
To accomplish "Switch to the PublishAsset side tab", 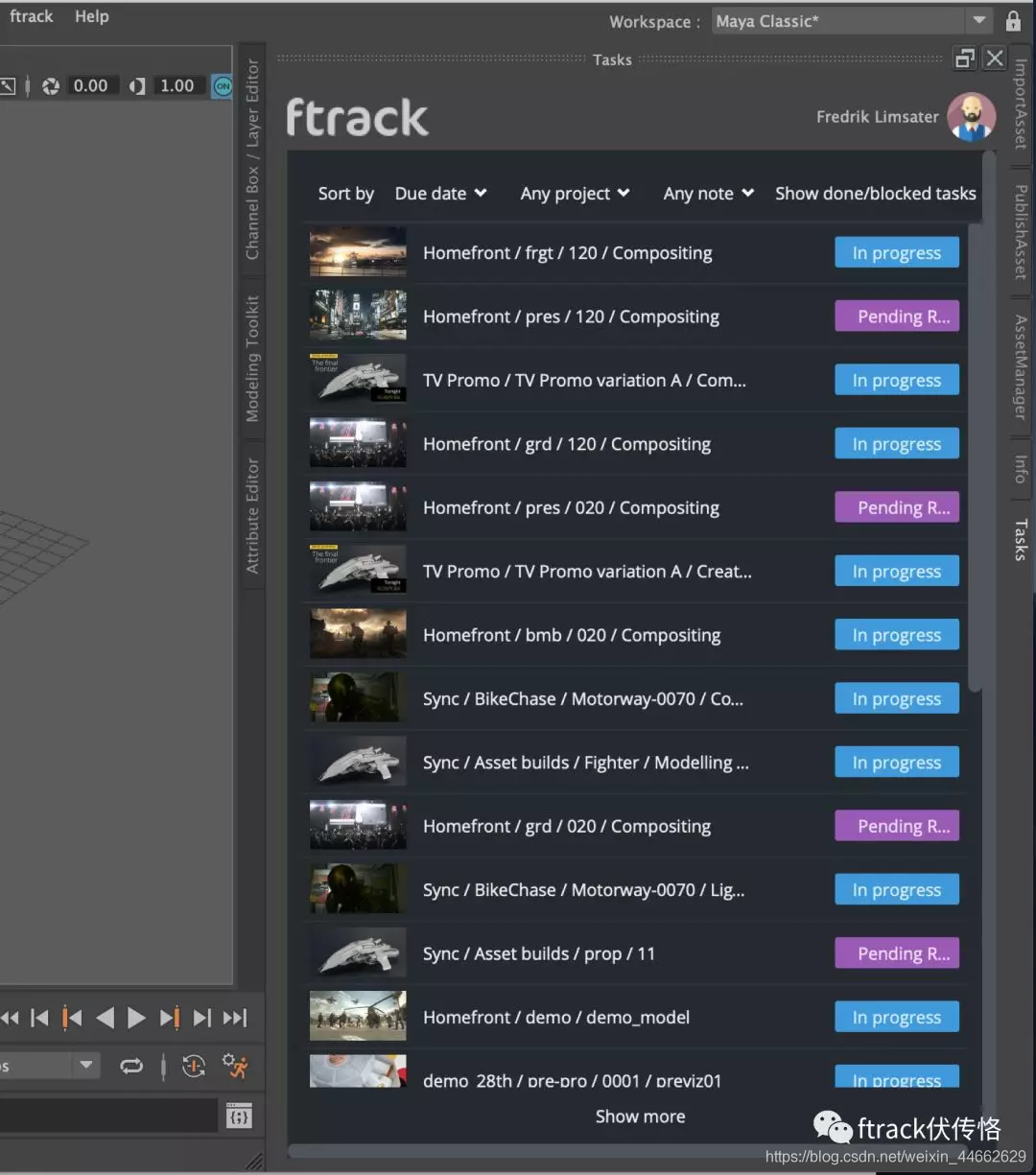I will (x=1020, y=232).
